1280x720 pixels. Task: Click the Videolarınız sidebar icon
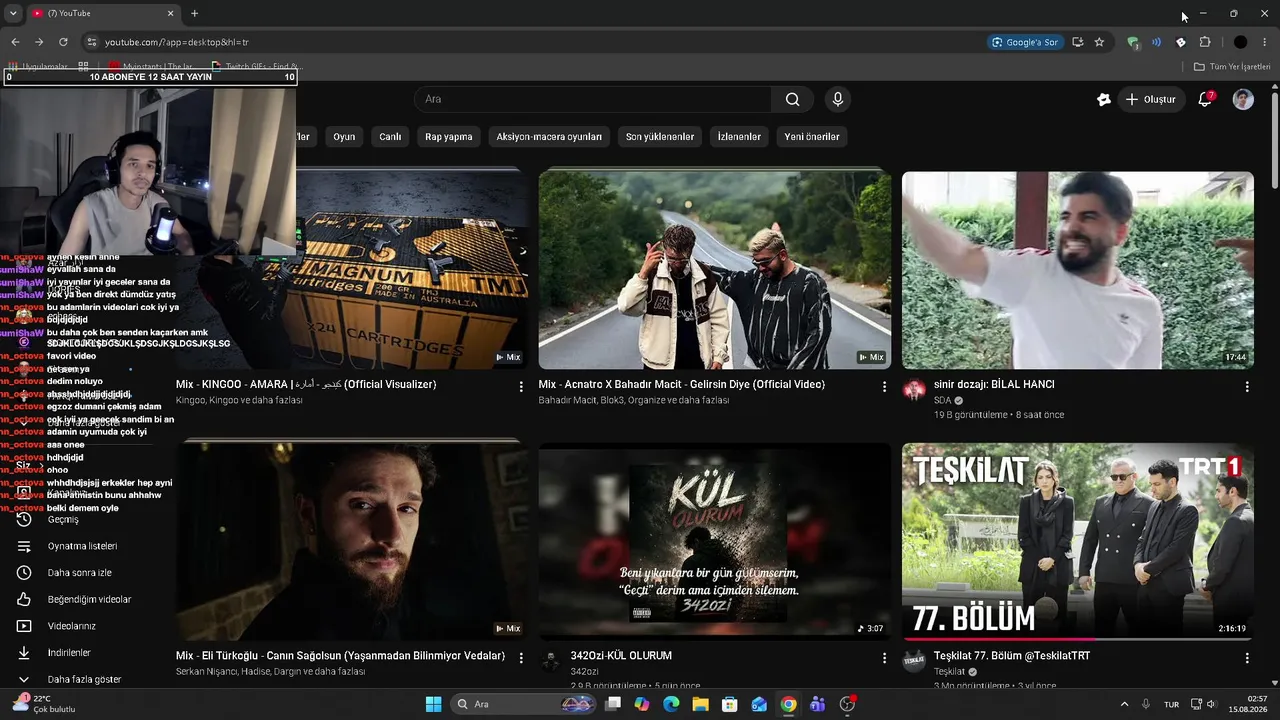24,626
